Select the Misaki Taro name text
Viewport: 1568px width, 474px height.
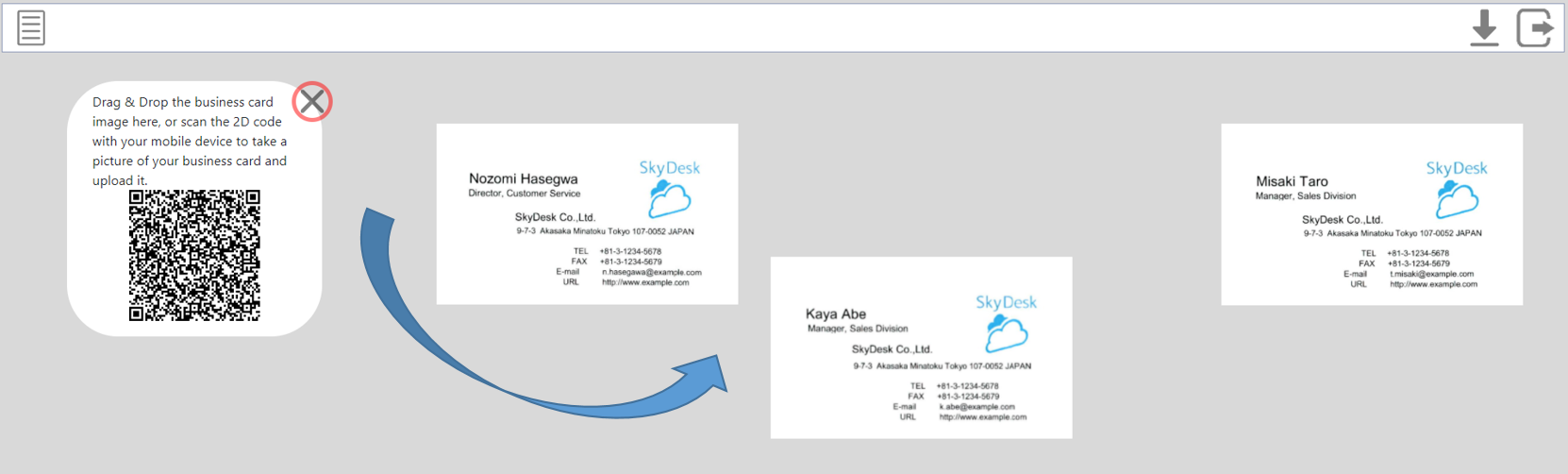click(x=1292, y=181)
